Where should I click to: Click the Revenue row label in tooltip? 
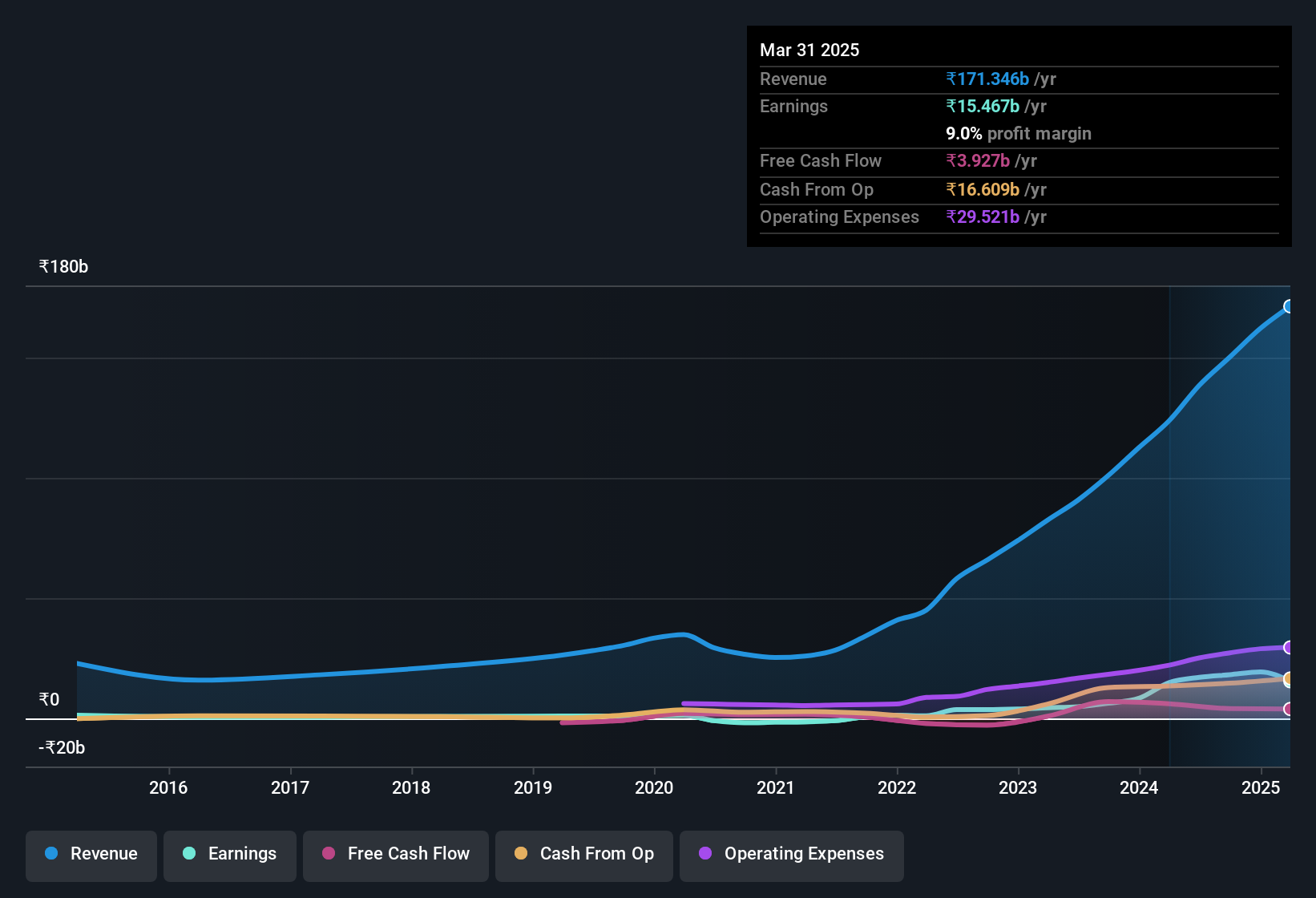(793, 79)
